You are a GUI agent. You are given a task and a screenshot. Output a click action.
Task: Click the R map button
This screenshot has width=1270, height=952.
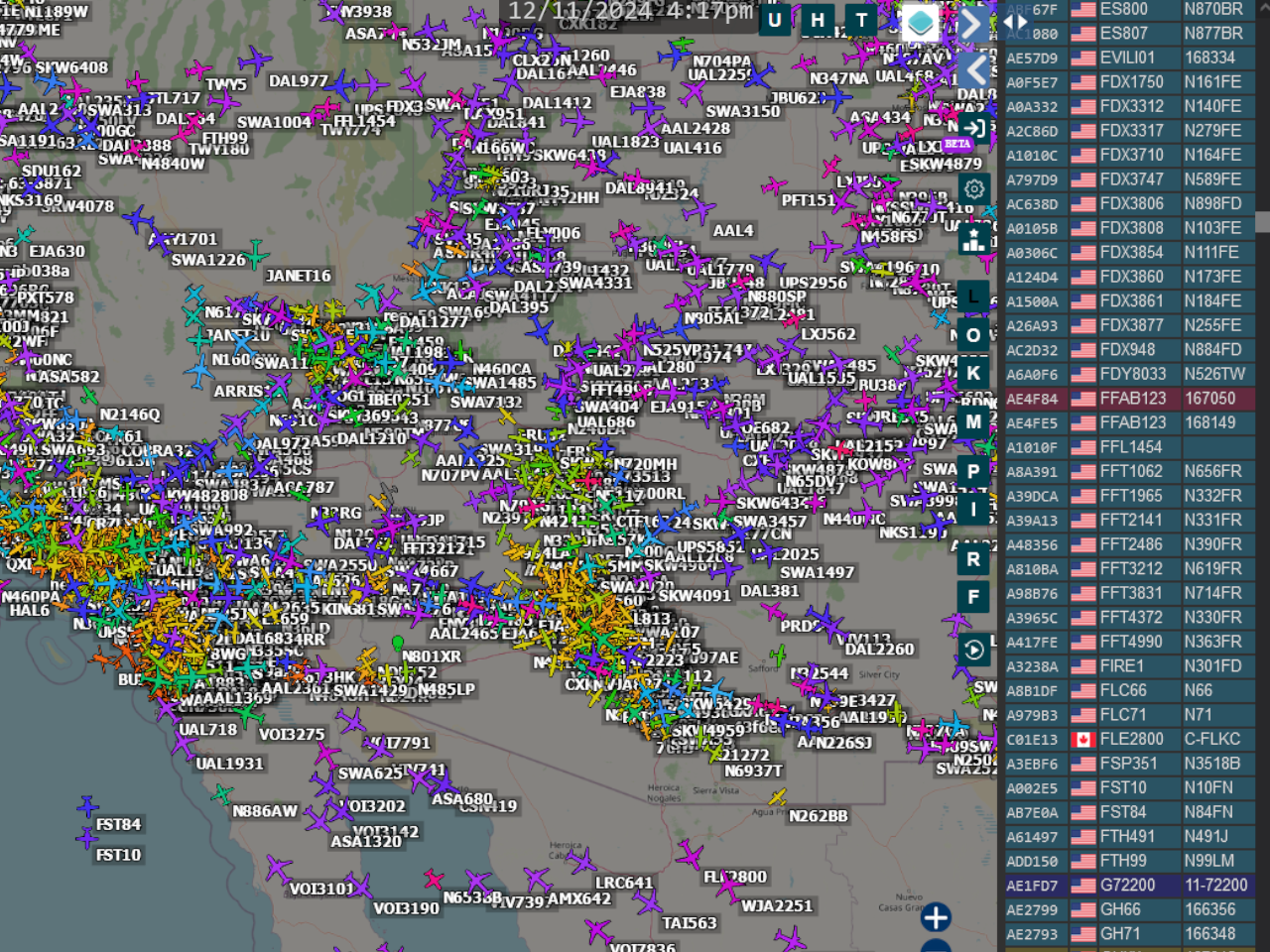tap(973, 558)
